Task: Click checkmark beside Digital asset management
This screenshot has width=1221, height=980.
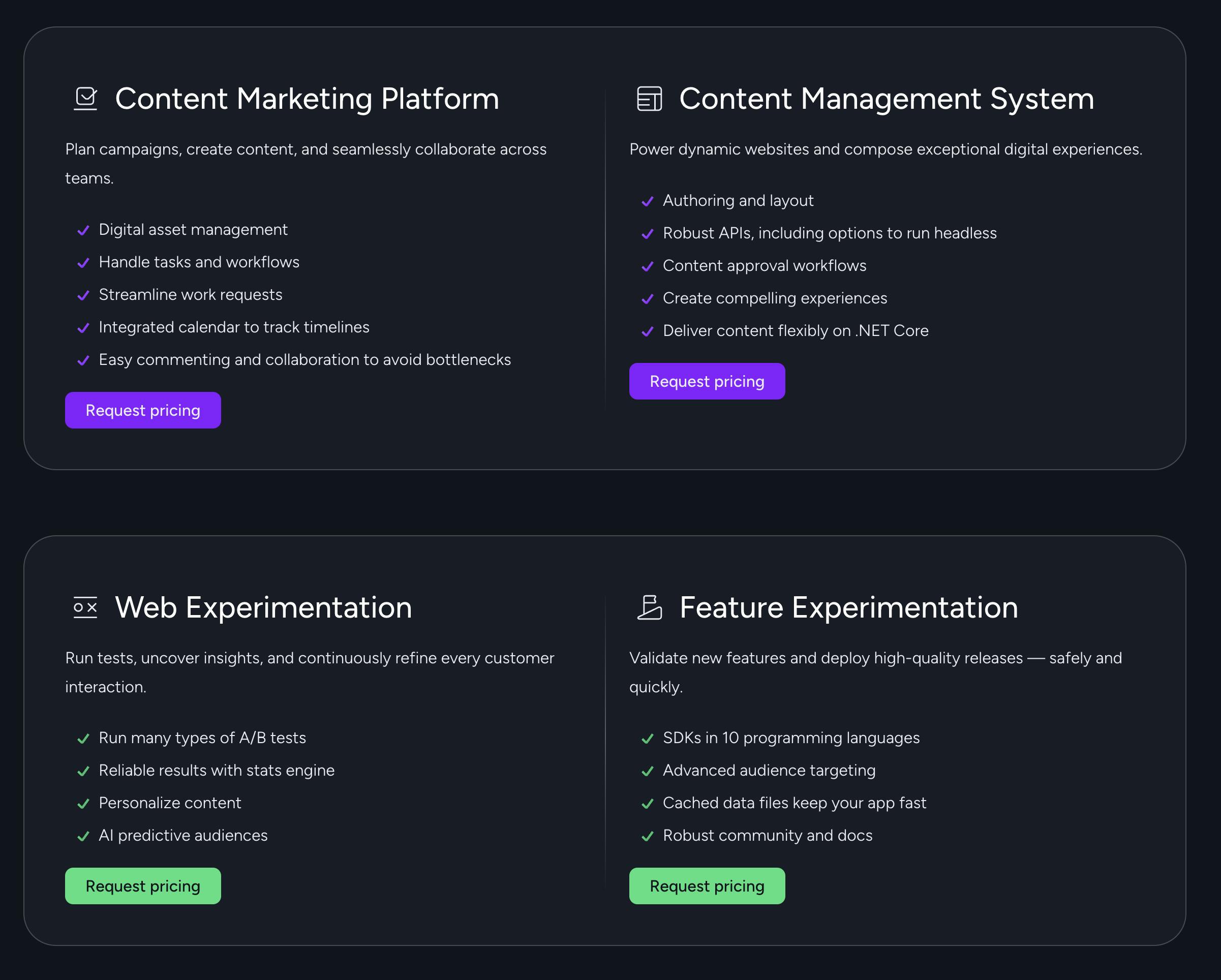Action: (x=83, y=230)
